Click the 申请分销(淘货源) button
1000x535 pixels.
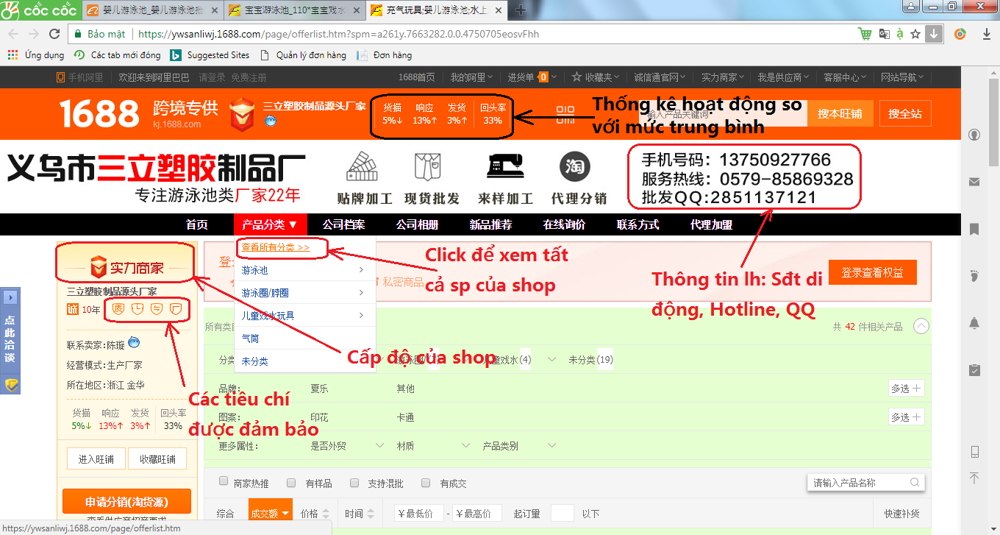127,501
